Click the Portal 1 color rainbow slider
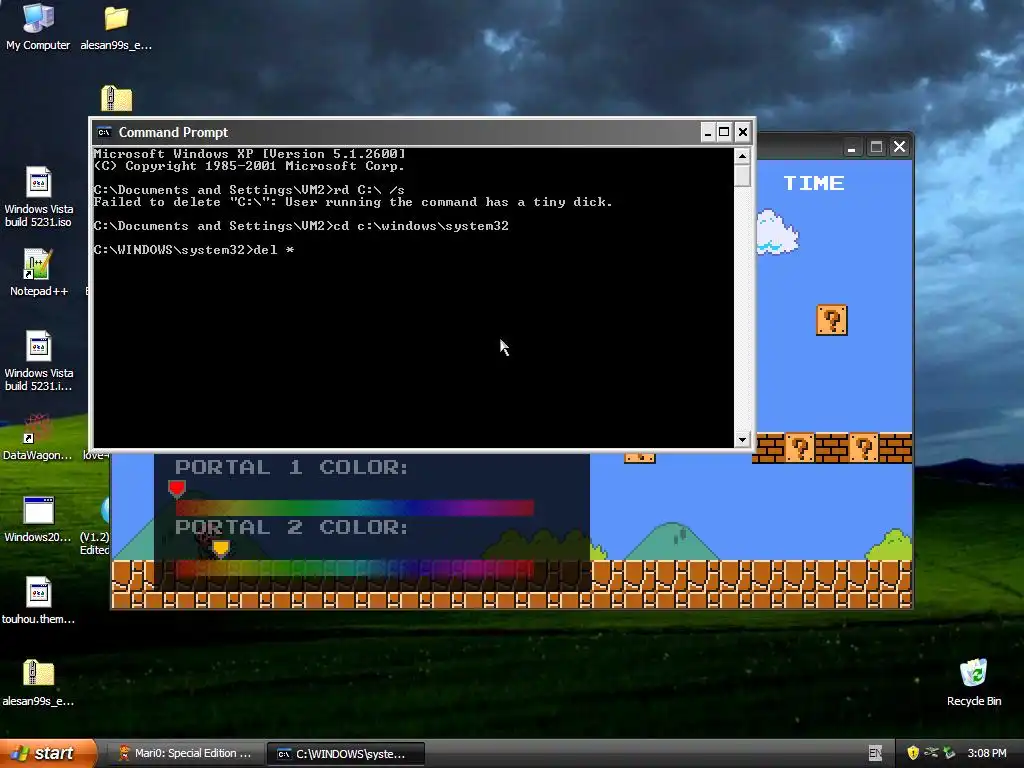The image size is (1024, 768). pos(355,507)
